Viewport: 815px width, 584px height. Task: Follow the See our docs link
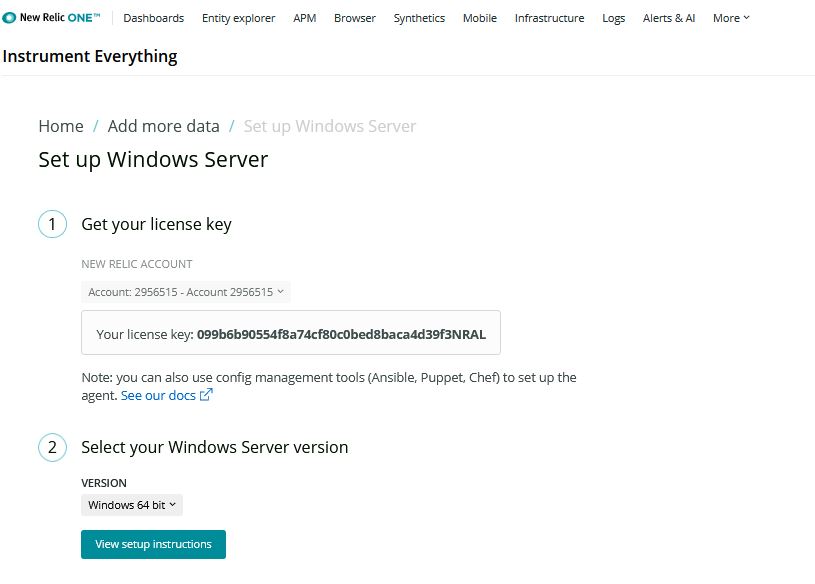158,396
